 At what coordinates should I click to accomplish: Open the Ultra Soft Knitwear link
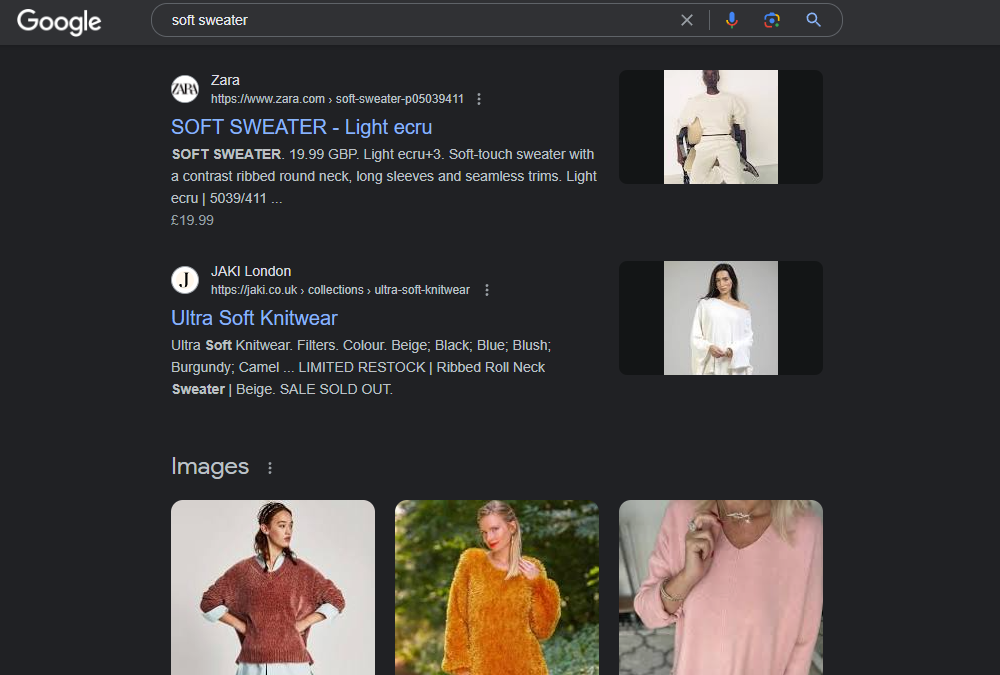tap(254, 317)
